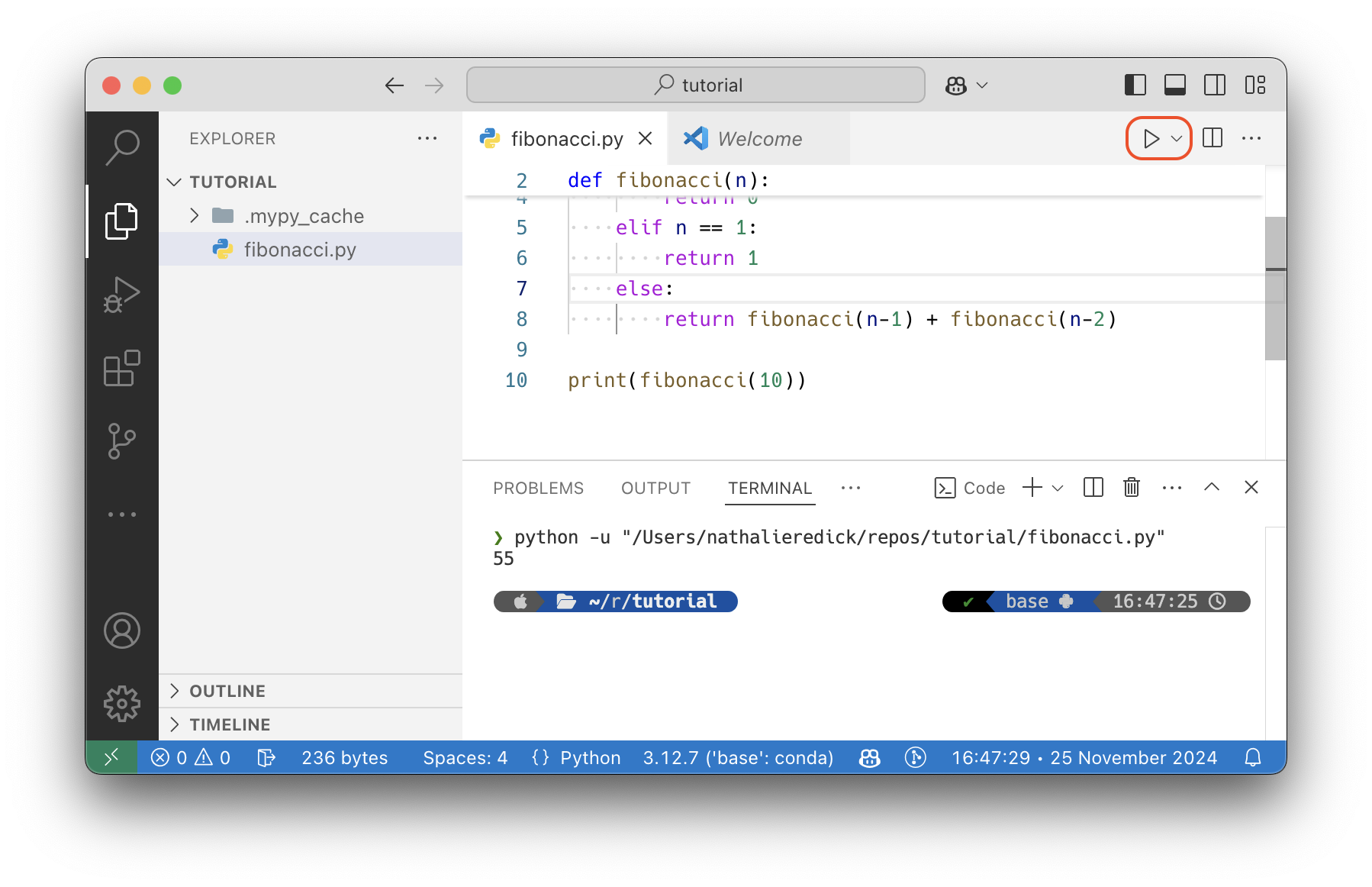Viewport: 1372px width, 887px height.
Task: Click line number 7 in the gutter
Action: tap(522, 289)
